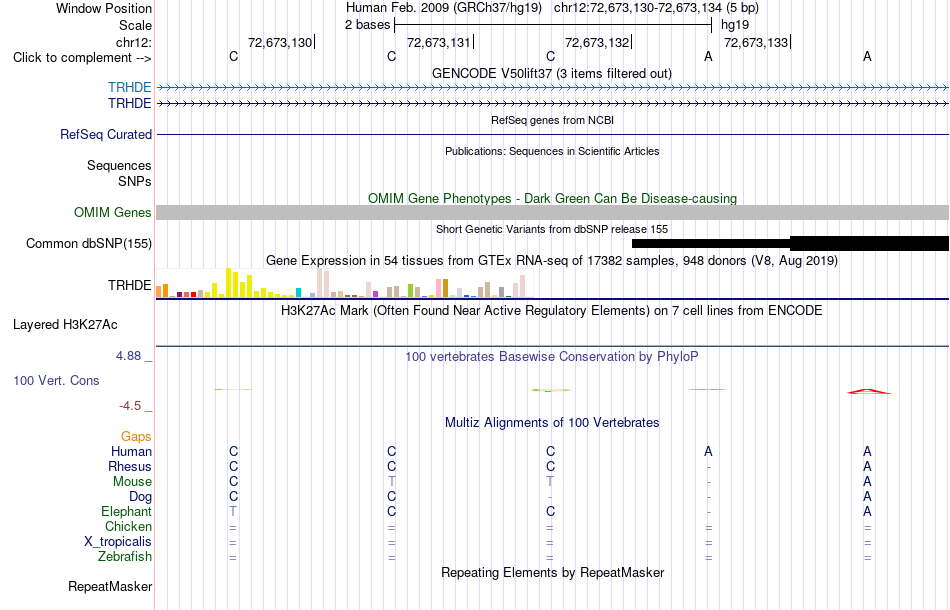Screen dimensions: 950x610
Task: Click the 100 Vert. Cons label
Action: pos(56,380)
